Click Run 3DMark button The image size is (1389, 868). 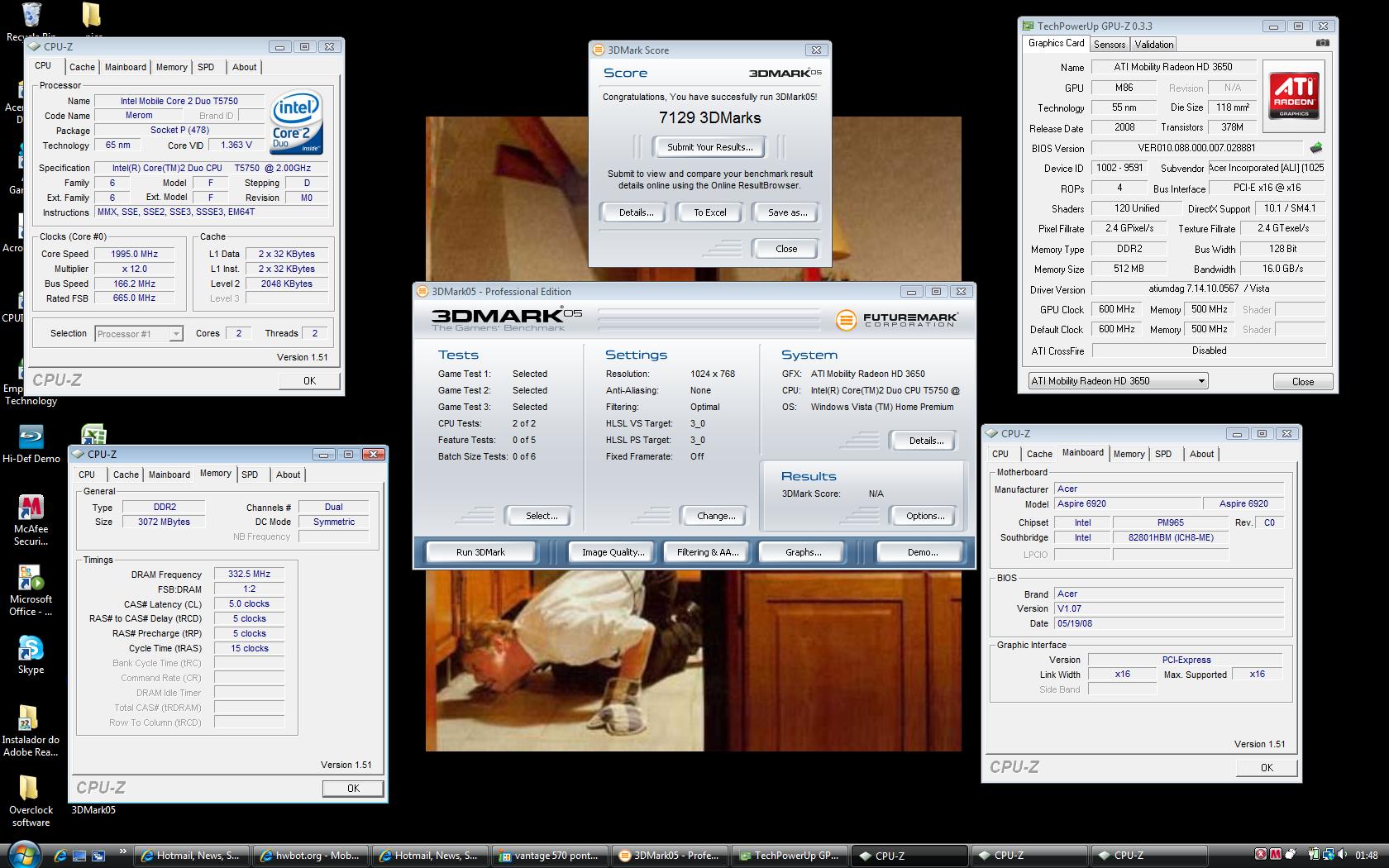pos(481,552)
